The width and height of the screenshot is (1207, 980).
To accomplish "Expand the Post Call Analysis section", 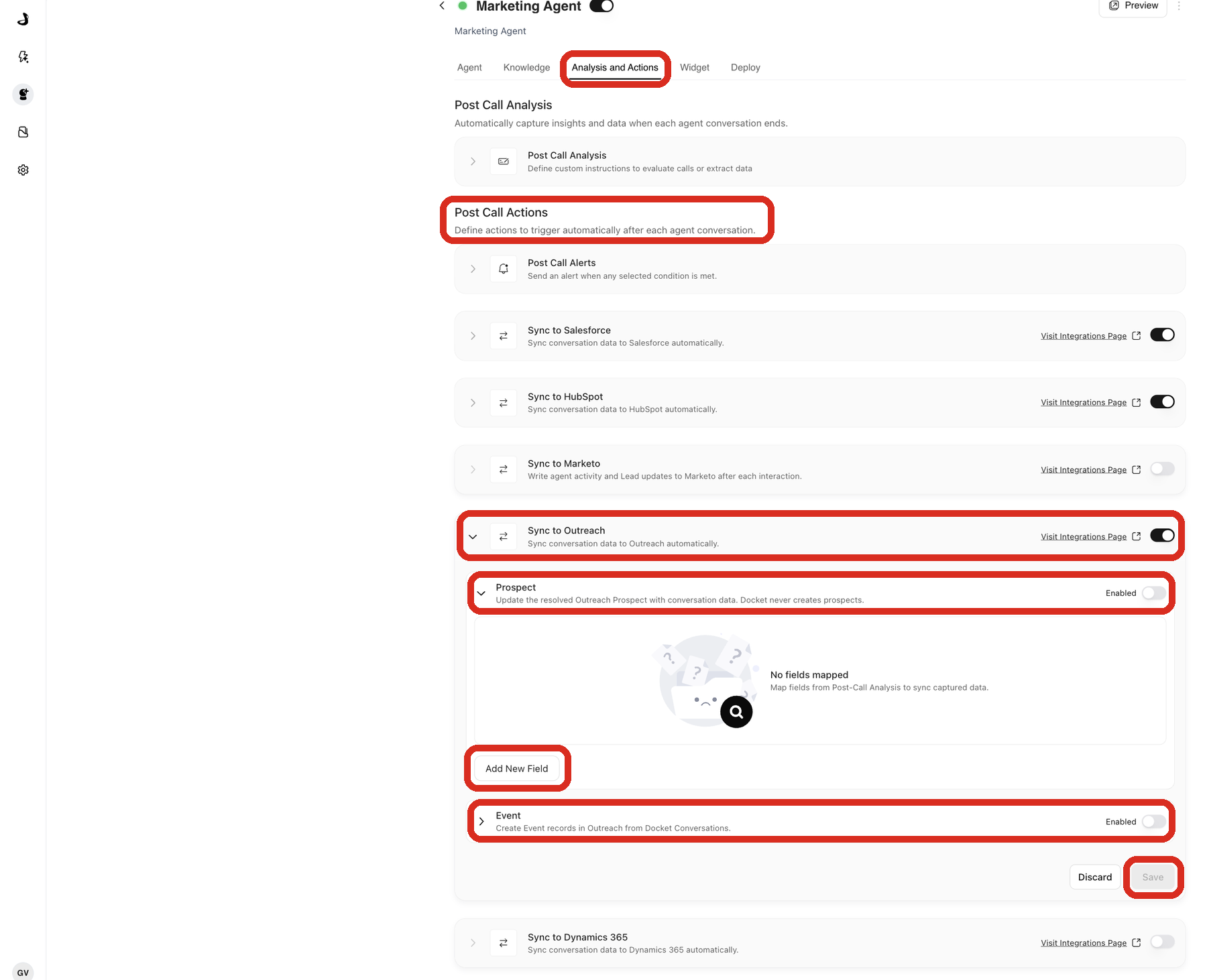I will coord(473,162).
